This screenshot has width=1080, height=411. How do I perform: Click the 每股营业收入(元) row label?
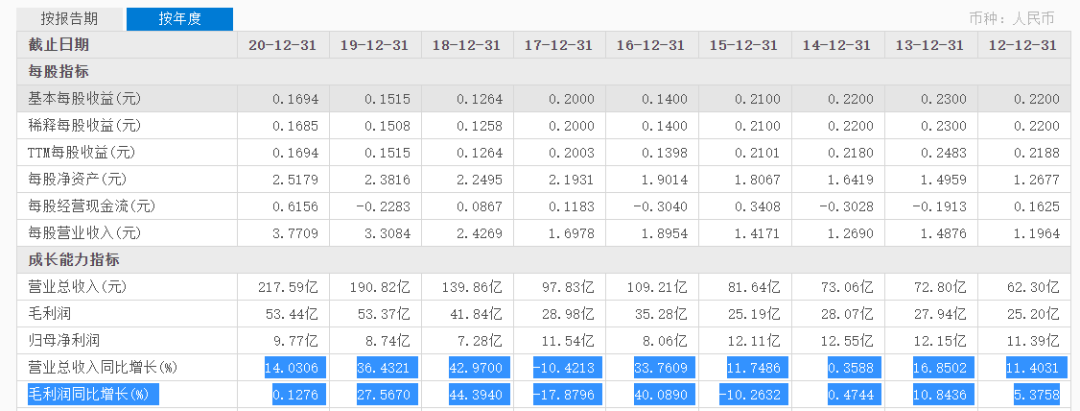84,233
